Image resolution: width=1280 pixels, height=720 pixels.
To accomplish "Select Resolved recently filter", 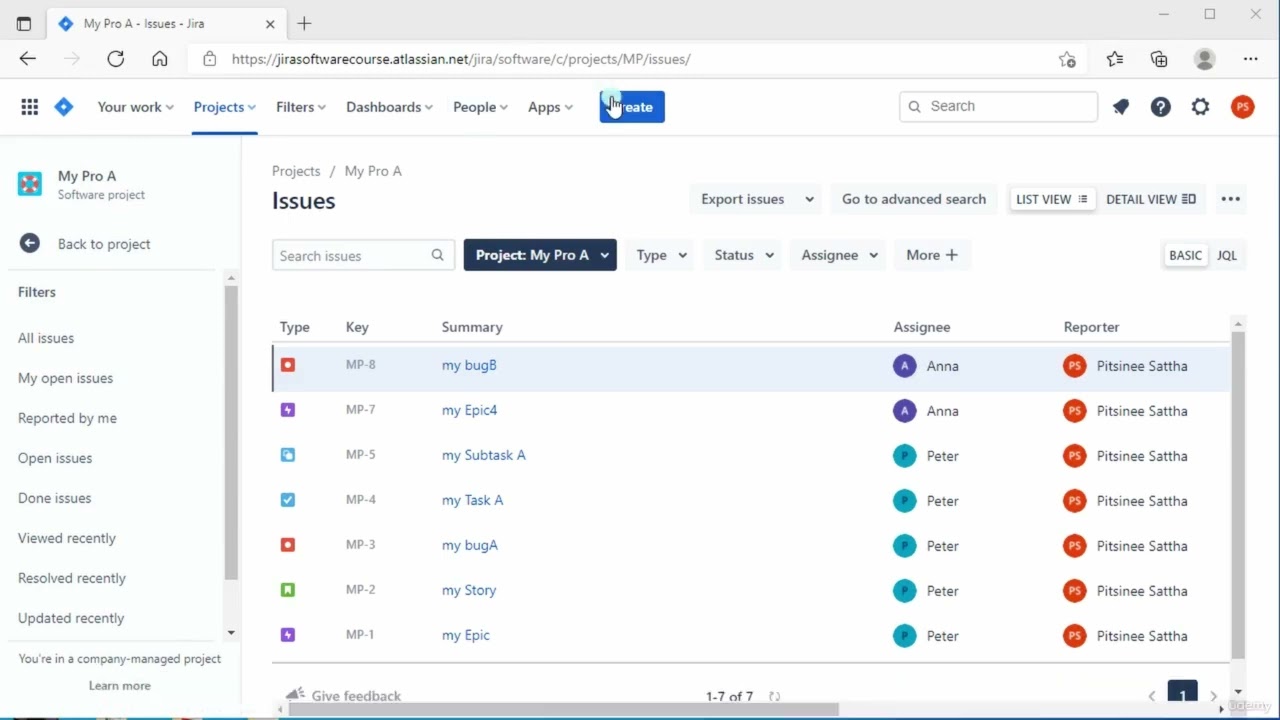I will [x=72, y=578].
